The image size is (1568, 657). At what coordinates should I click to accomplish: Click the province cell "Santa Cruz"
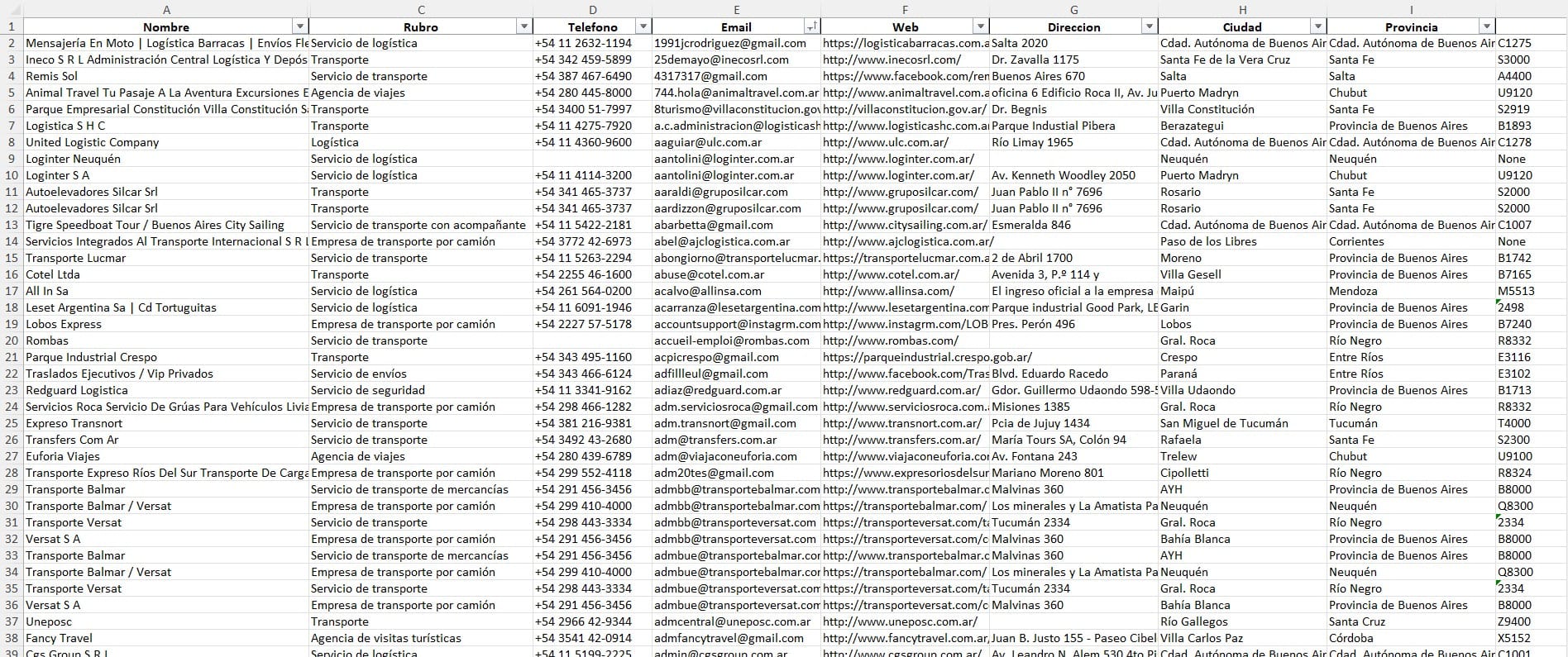click(x=1411, y=621)
